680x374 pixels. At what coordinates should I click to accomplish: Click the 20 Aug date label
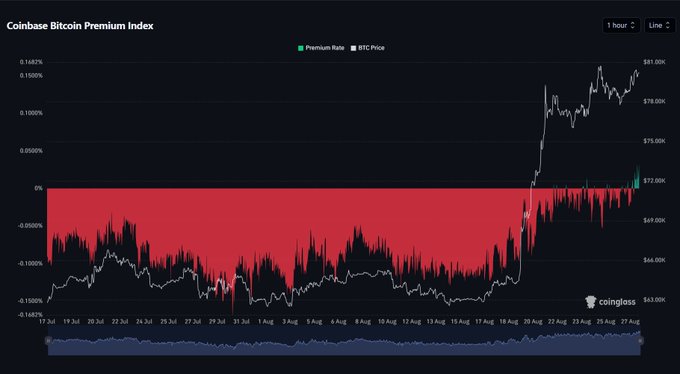533,322
